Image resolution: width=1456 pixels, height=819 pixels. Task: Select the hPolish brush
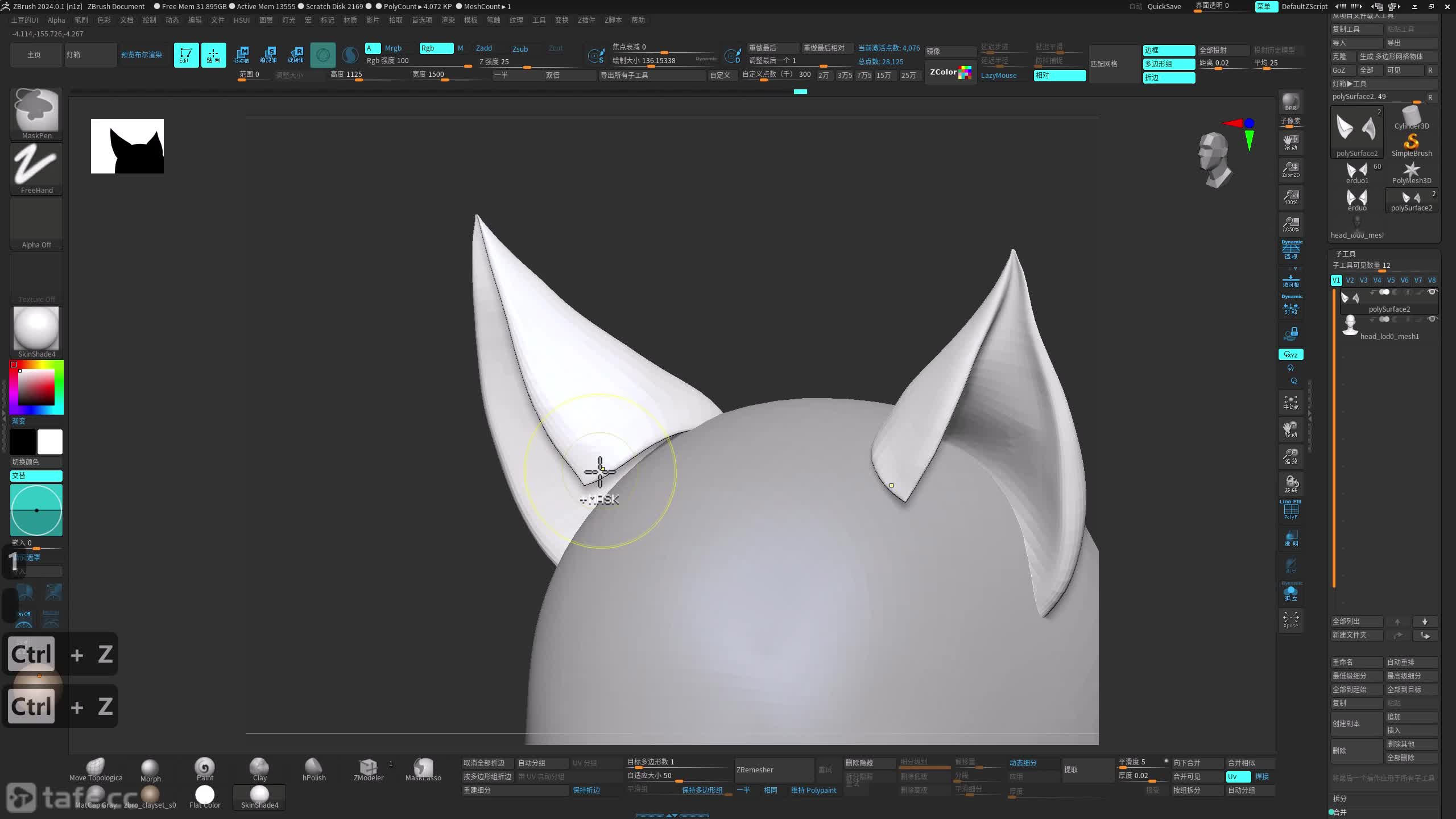pyautogui.click(x=314, y=770)
